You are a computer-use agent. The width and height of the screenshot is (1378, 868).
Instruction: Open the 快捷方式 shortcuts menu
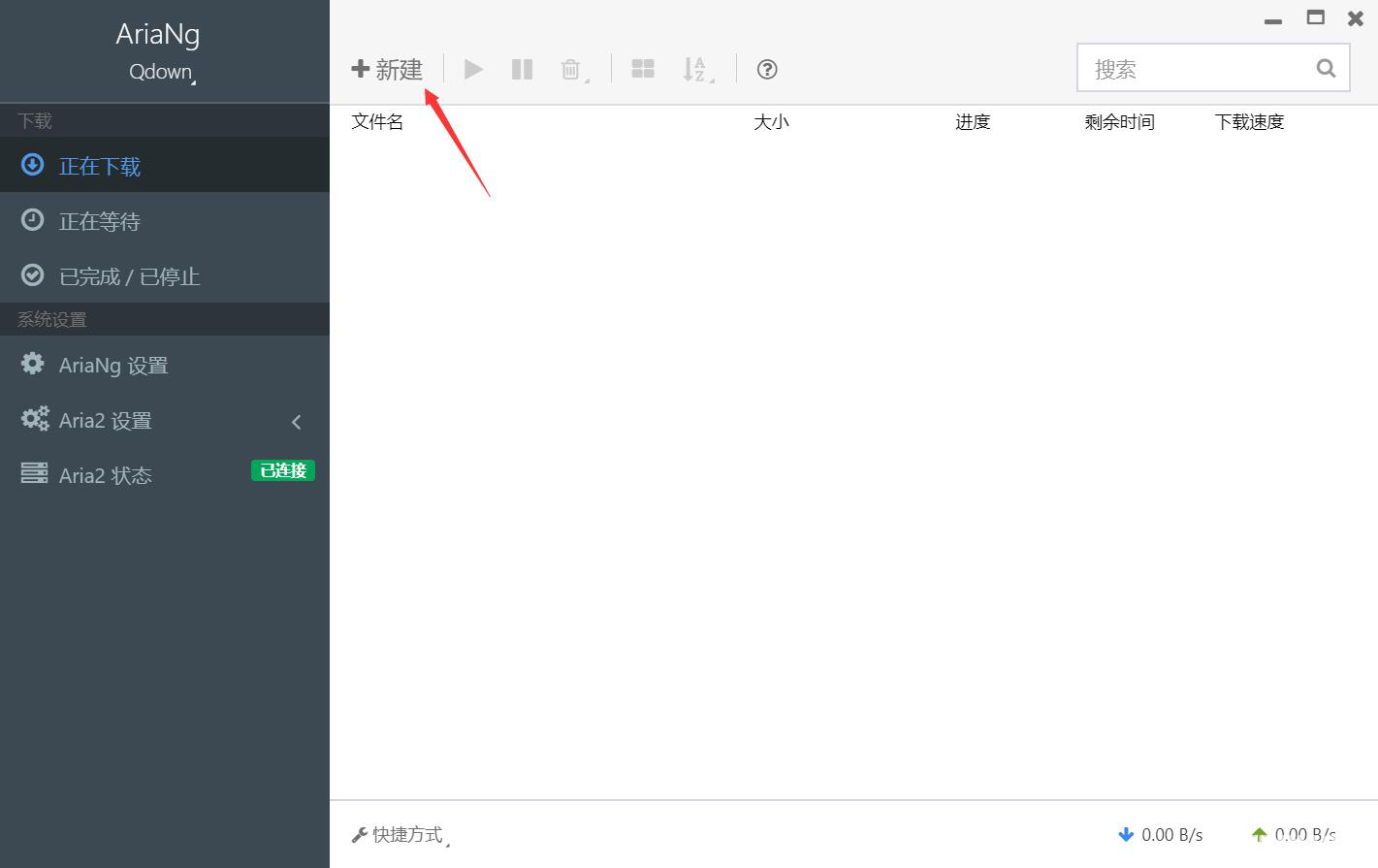[x=400, y=835]
